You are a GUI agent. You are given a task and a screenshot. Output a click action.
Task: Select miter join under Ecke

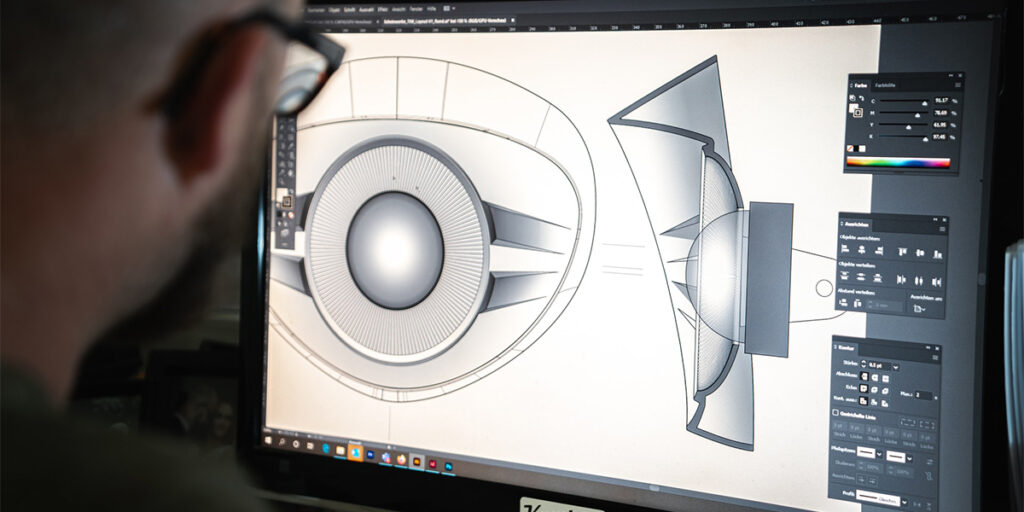[864, 388]
